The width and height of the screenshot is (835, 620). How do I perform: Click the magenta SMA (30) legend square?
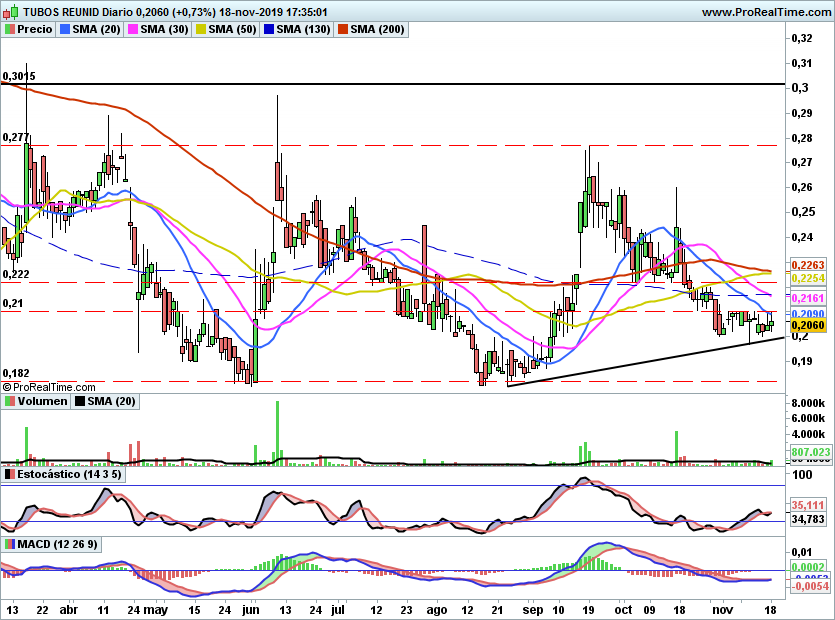click(x=133, y=30)
